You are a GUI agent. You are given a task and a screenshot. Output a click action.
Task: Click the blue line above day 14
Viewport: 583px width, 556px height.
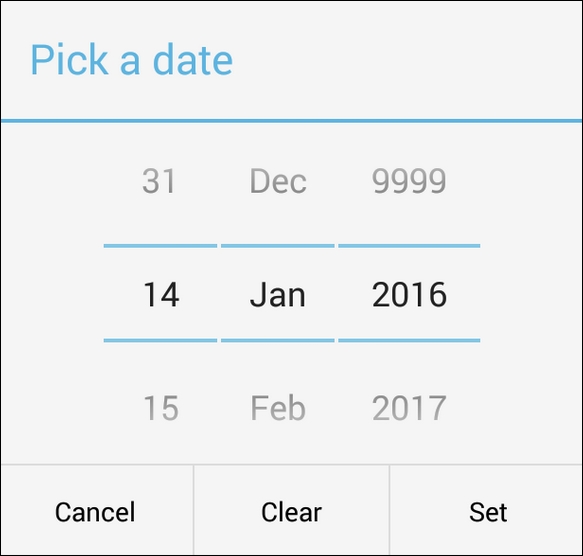tap(160, 246)
